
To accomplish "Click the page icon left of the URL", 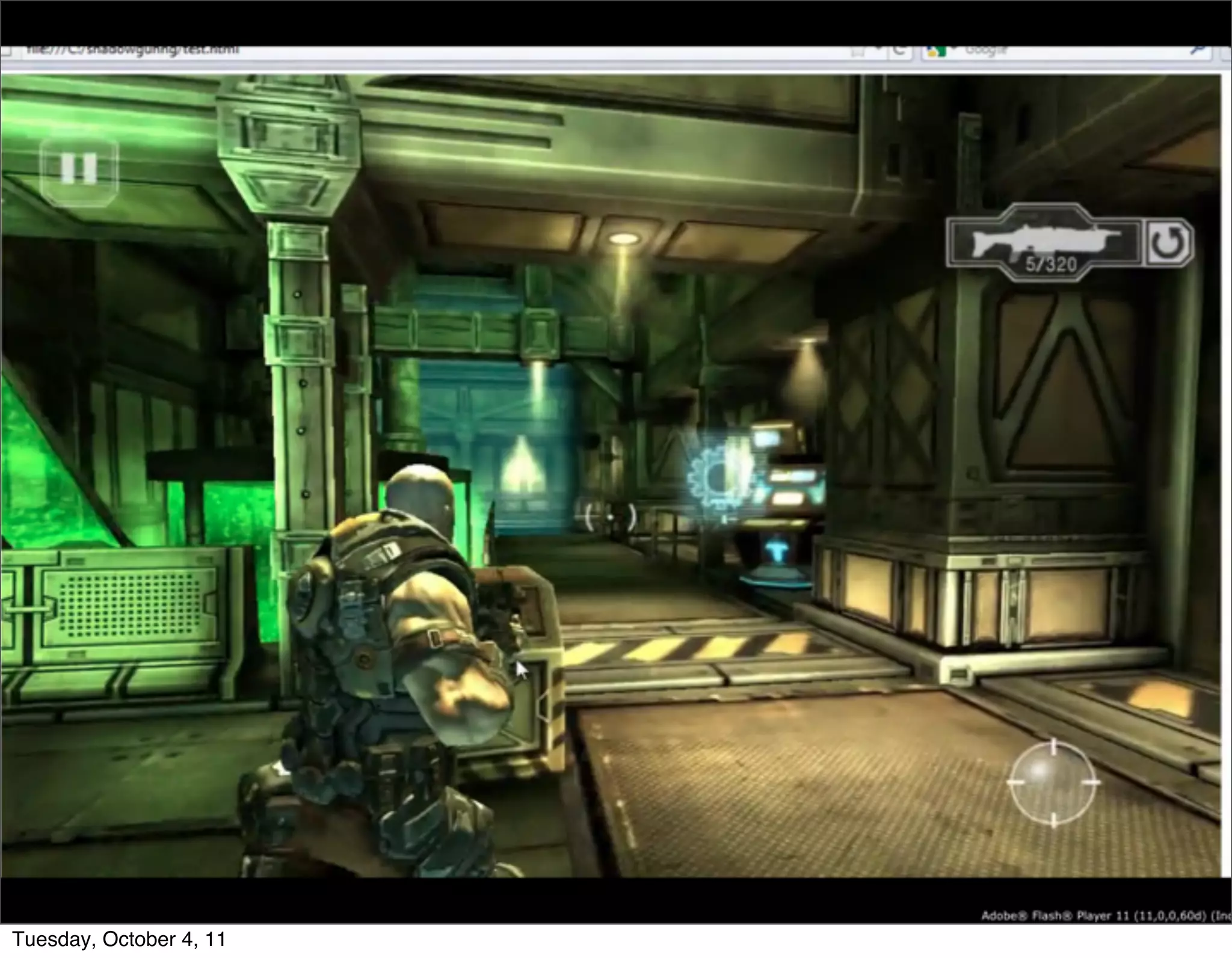I will click(5, 52).
